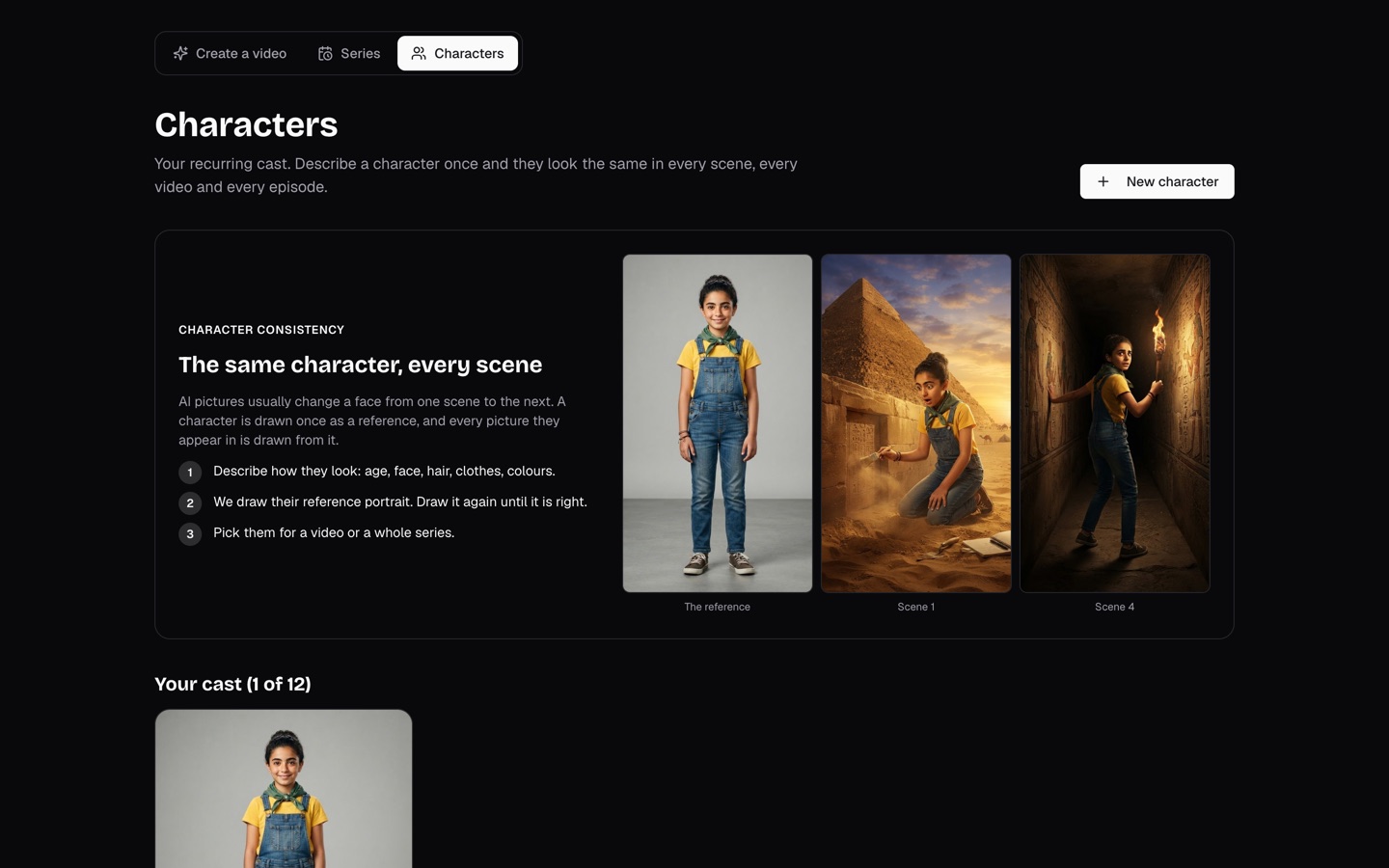Click the step 1 number badge
Viewport: 1389px width, 868px height.
click(190, 472)
